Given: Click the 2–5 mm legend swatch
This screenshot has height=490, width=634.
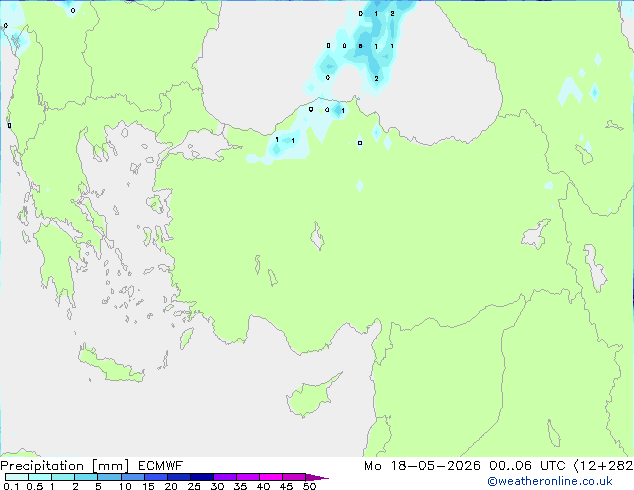Looking at the screenshot, I should point(86,477).
